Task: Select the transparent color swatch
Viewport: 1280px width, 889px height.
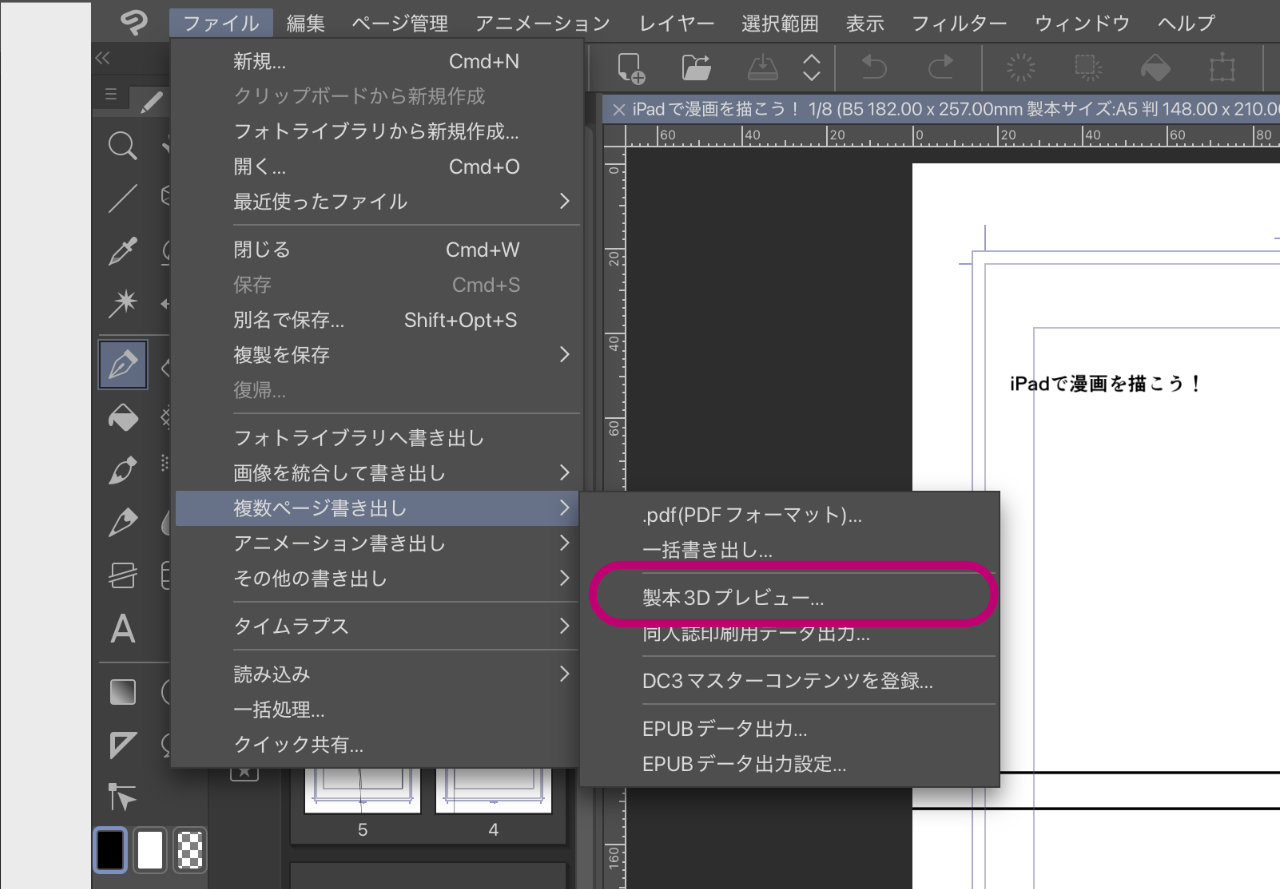Action: click(189, 850)
